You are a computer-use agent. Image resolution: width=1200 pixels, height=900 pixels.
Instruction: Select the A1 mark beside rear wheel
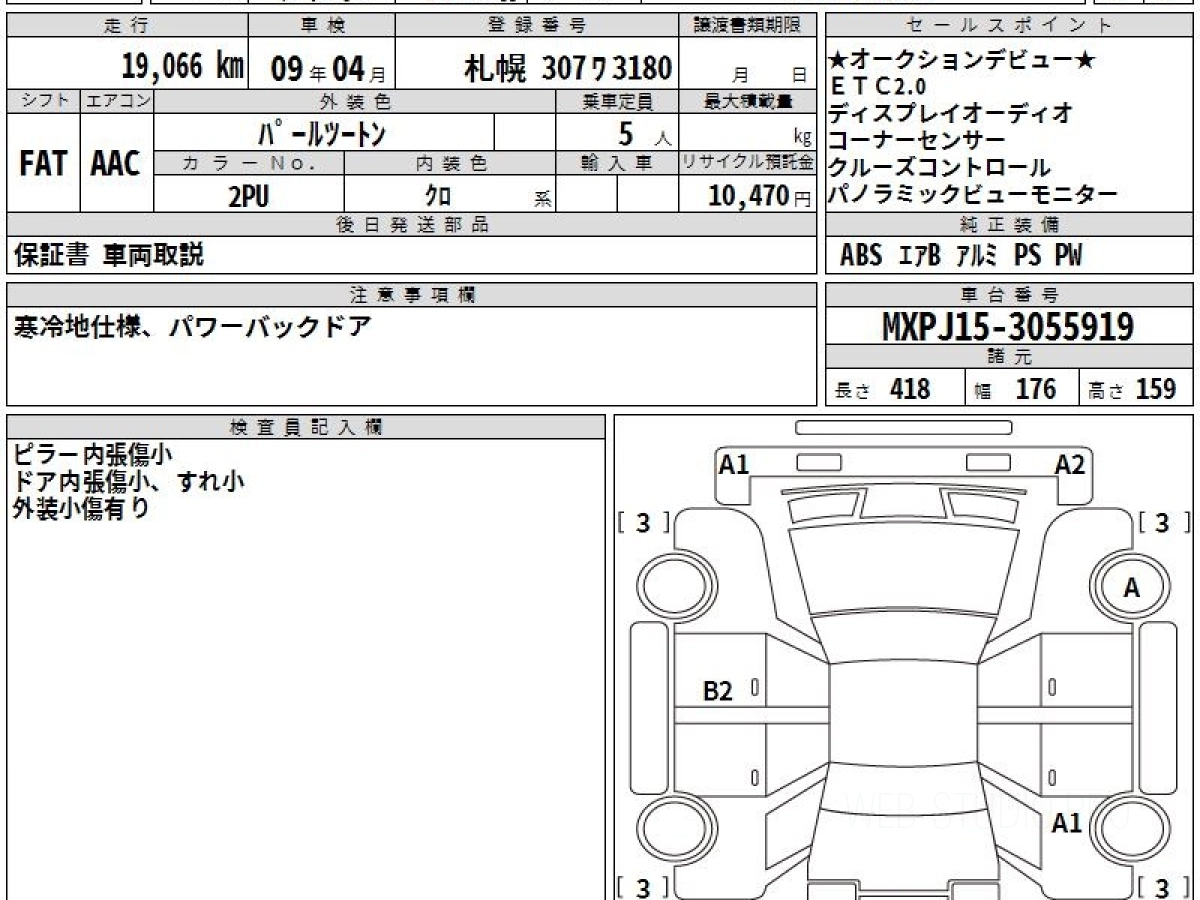[1067, 824]
